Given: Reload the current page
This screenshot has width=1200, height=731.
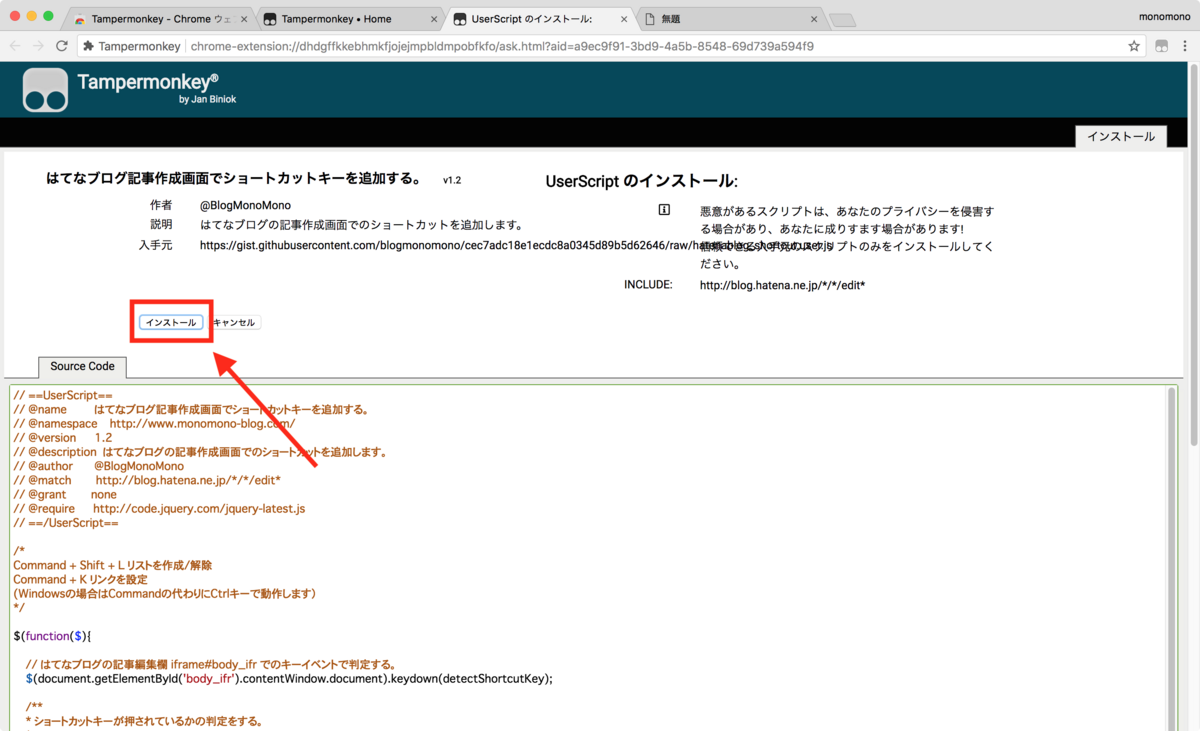Looking at the screenshot, I should 62,46.
